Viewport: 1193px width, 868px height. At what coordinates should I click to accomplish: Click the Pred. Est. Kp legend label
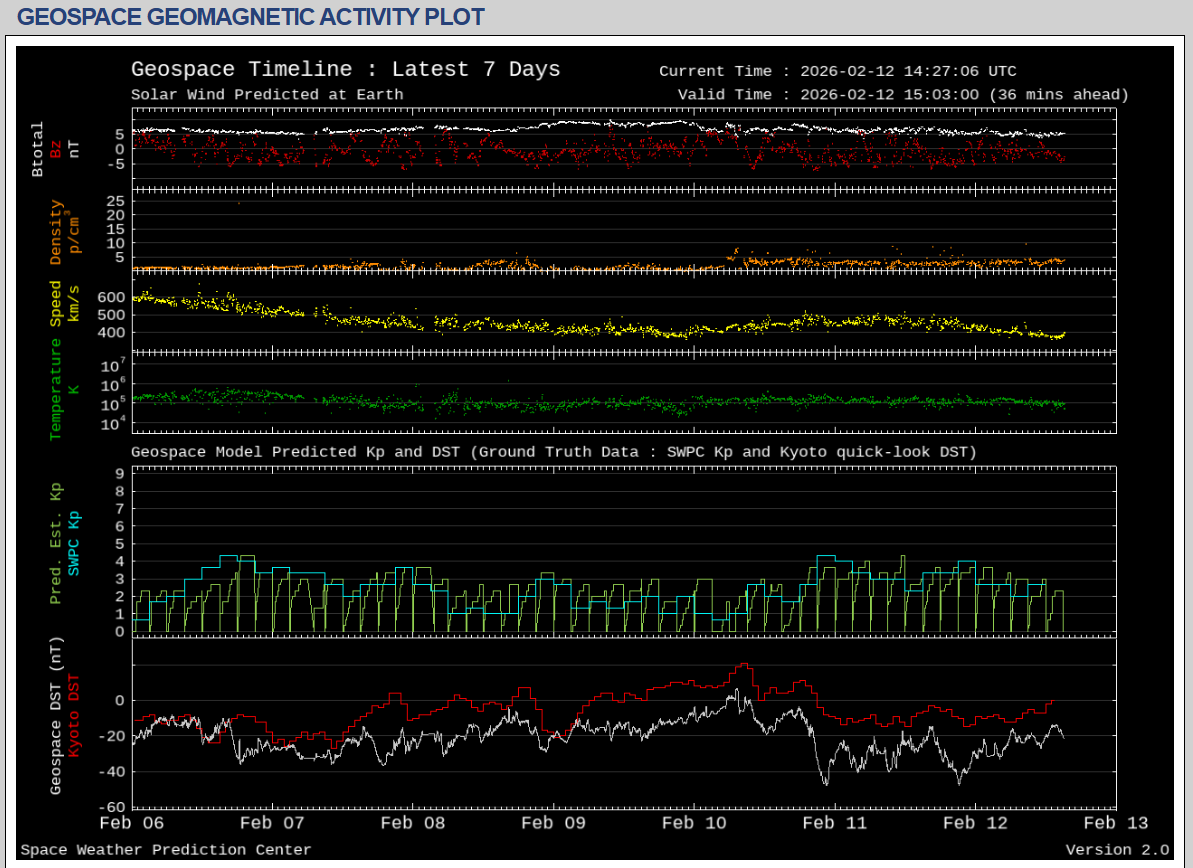[x=56, y=542]
